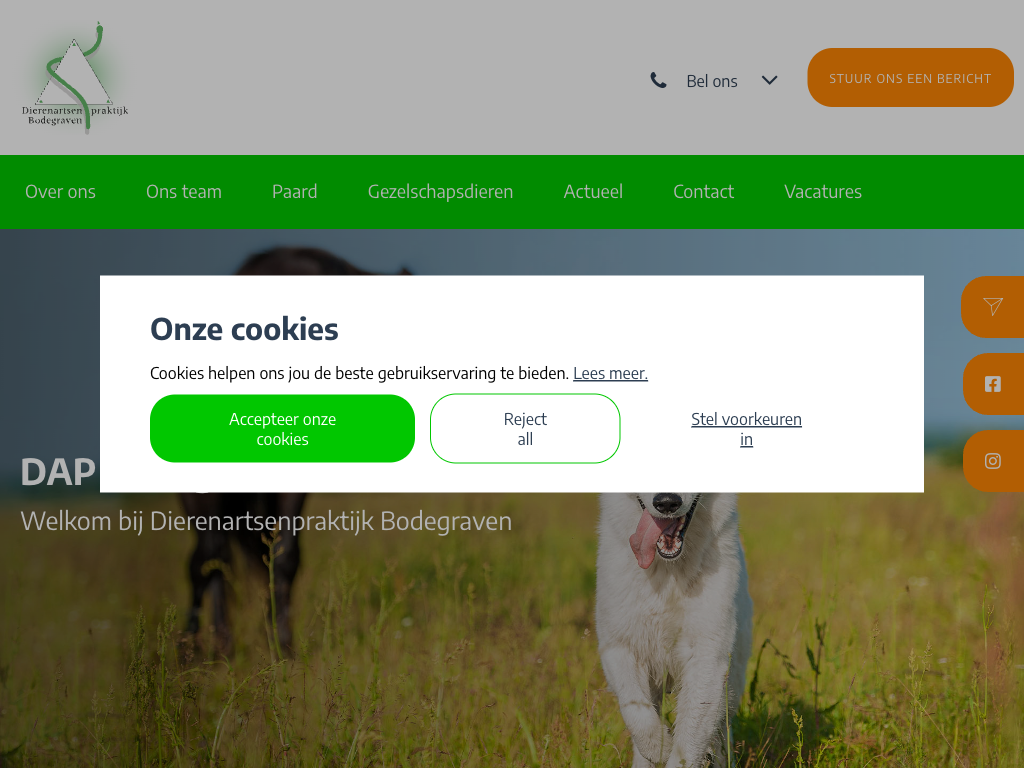Viewport: 1024px width, 768px height.
Task: Select Paard in the navigation bar
Action: coord(295,191)
